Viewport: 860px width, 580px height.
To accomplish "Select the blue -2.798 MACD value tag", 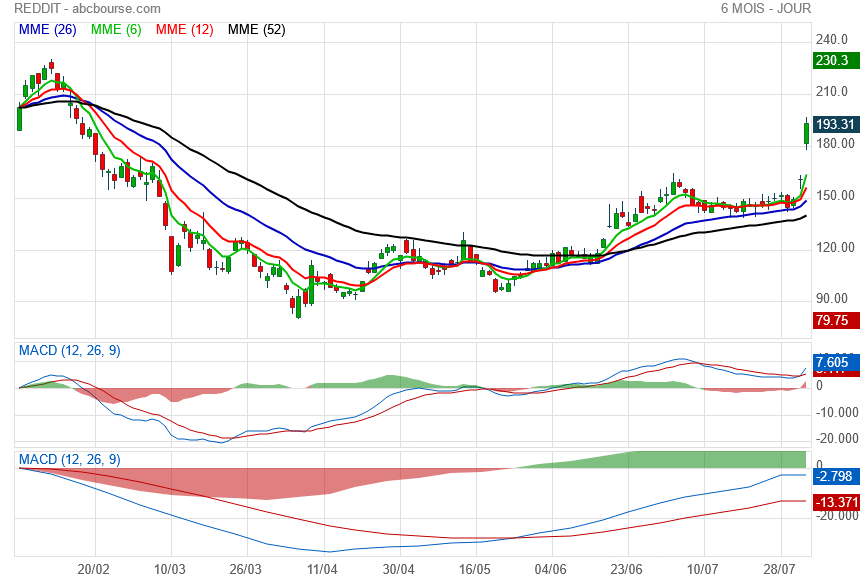I will point(836,476).
